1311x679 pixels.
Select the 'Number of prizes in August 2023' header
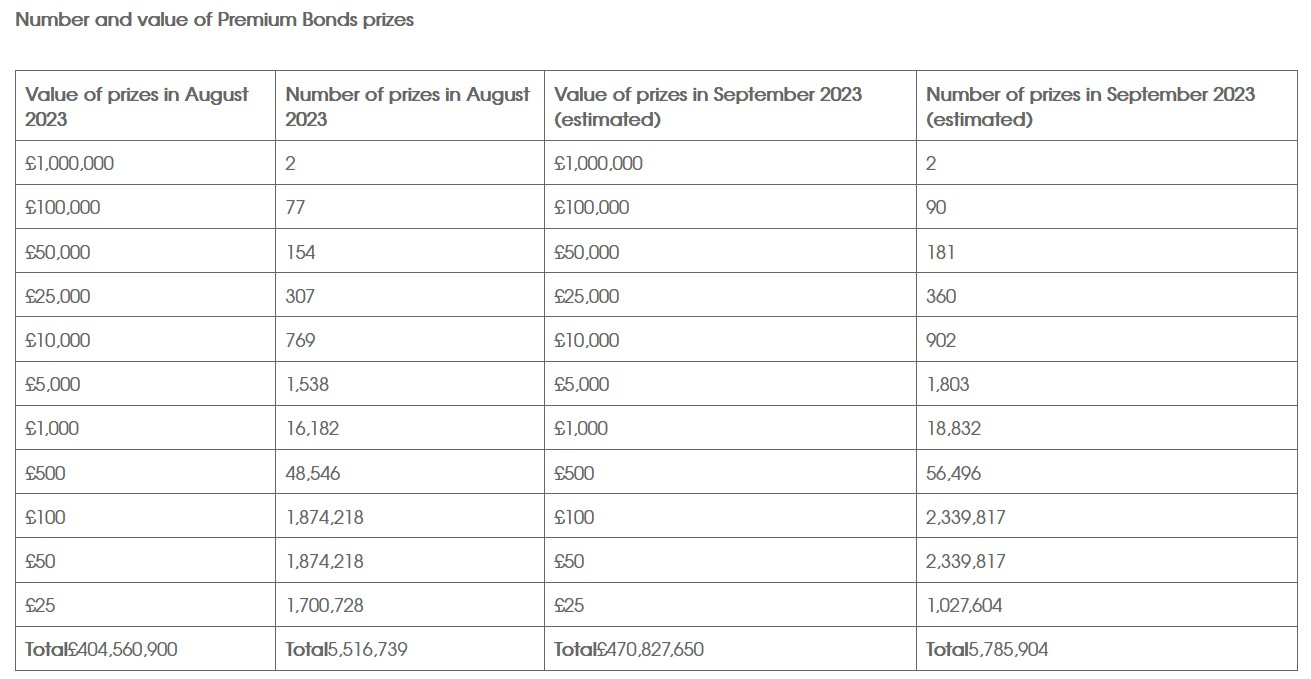(410, 106)
